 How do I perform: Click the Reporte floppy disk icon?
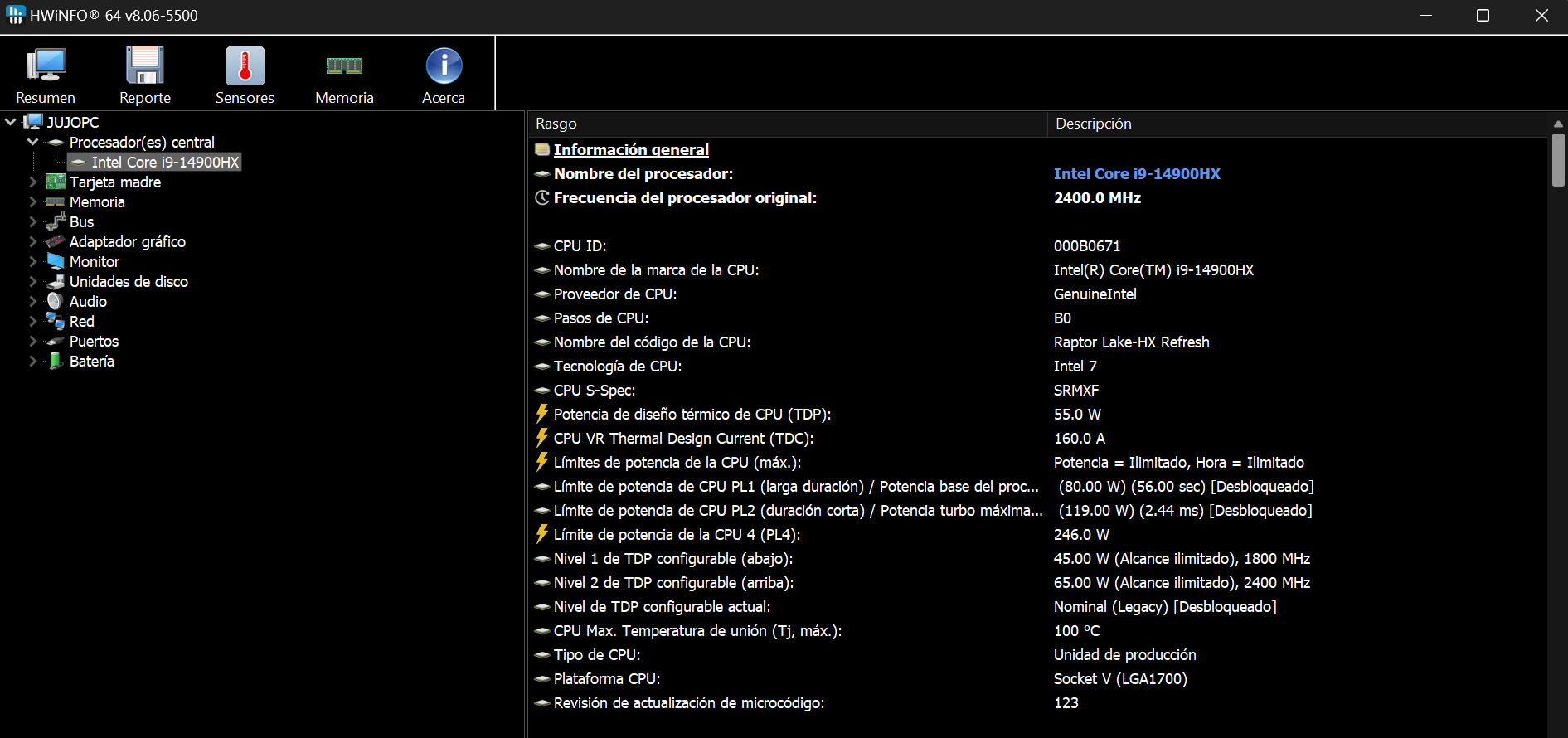pyautogui.click(x=145, y=66)
